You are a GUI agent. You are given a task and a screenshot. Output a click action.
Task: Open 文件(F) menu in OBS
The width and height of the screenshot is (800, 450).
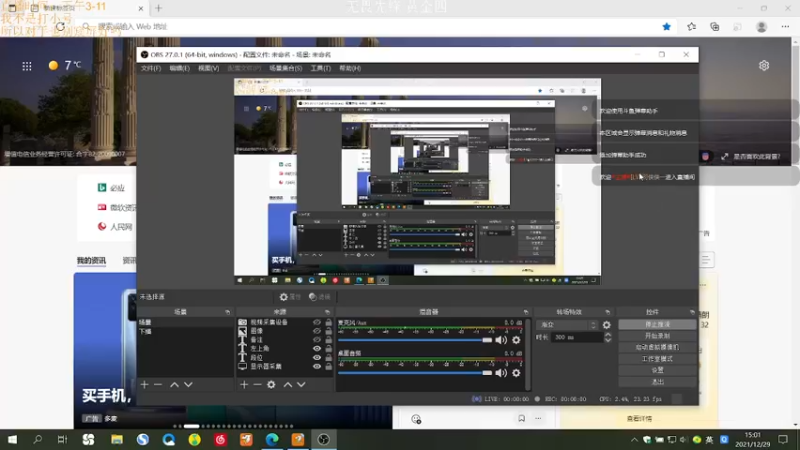(151, 68)
